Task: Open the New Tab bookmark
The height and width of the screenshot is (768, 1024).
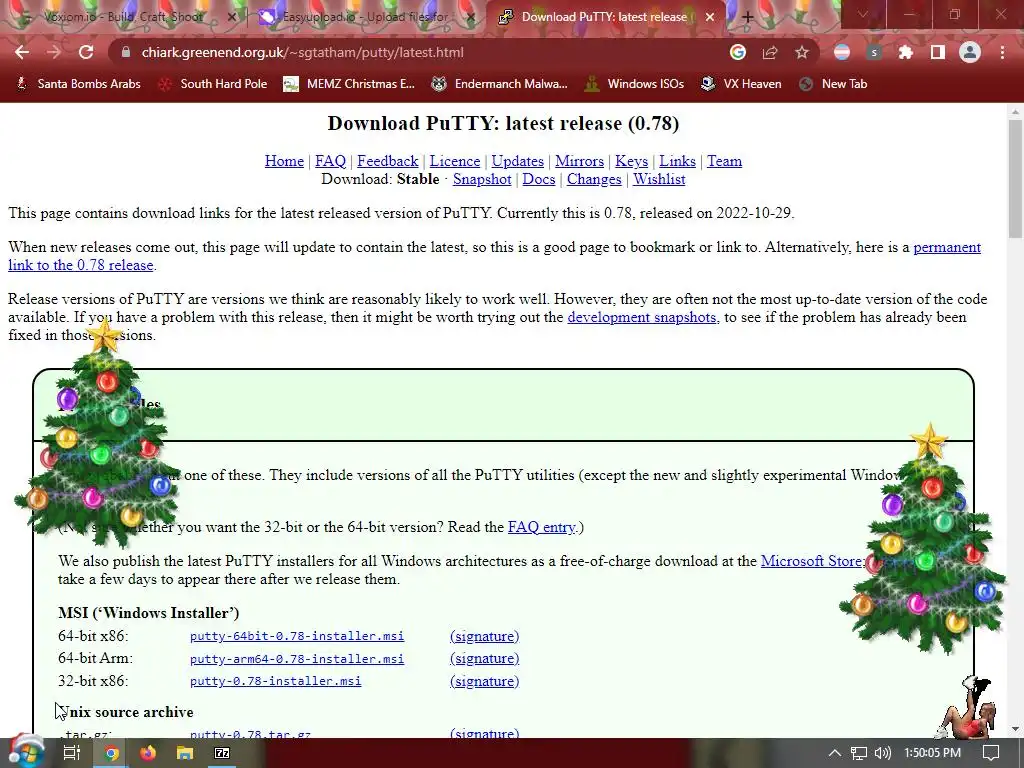Action: [834, 84]
